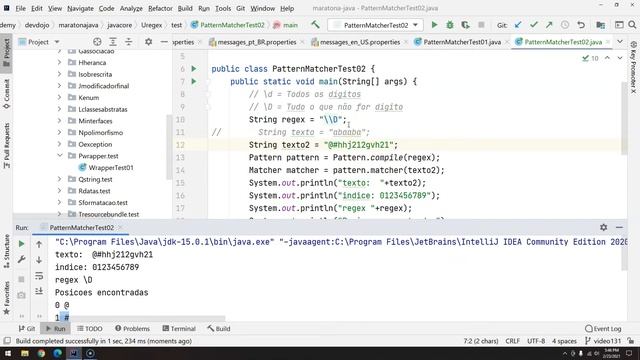Image resolution: width=640 pixels, height=360 pixels.
Task: Open wrench settings in Run panel
Action: coord(22,259)
